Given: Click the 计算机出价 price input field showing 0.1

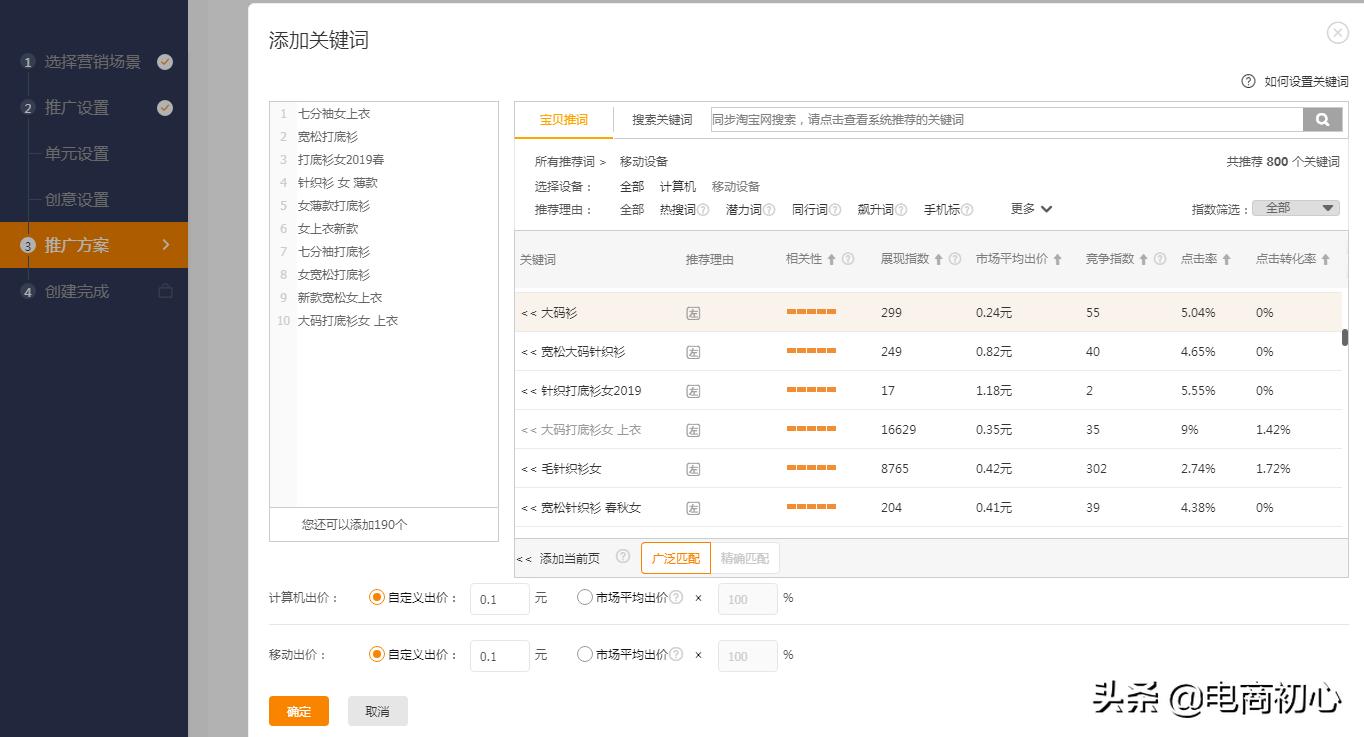Looking at the screenshot, I should [x=499, y=597].
